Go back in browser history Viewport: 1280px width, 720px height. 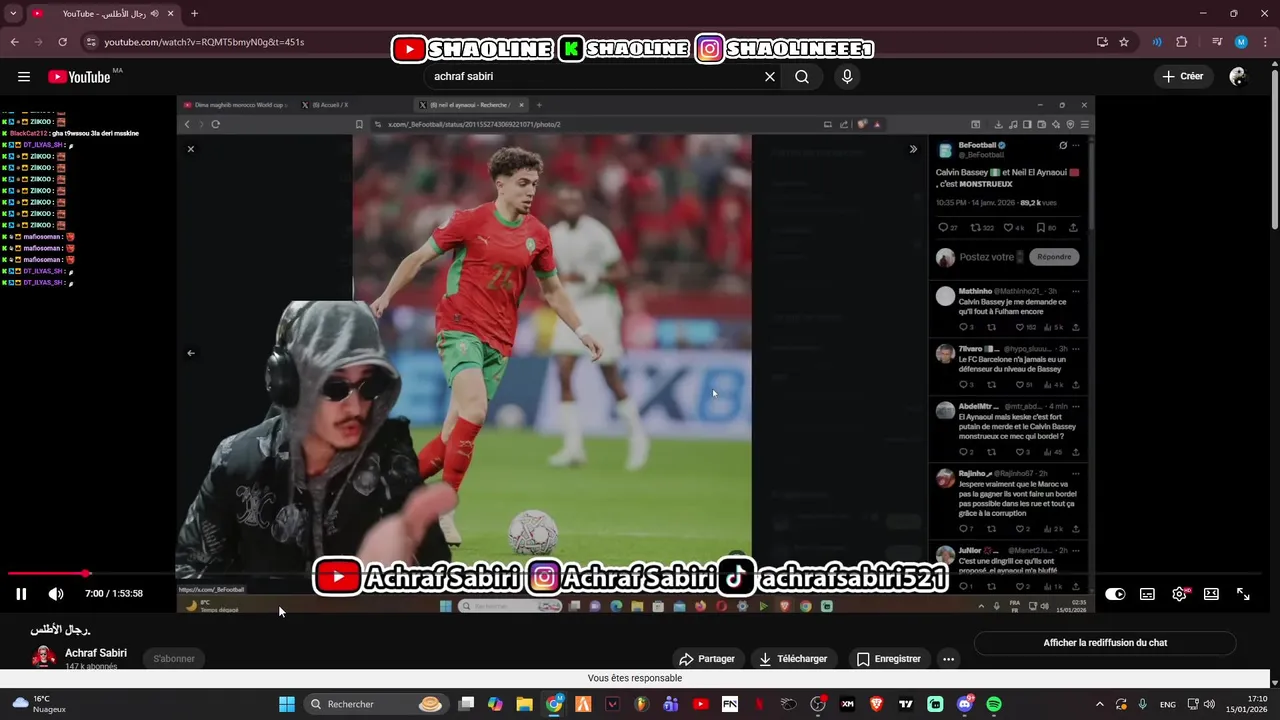coord(14,42)
